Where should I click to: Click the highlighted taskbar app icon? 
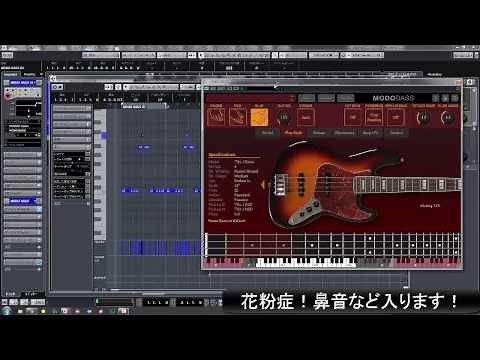(x=123, y=311)
